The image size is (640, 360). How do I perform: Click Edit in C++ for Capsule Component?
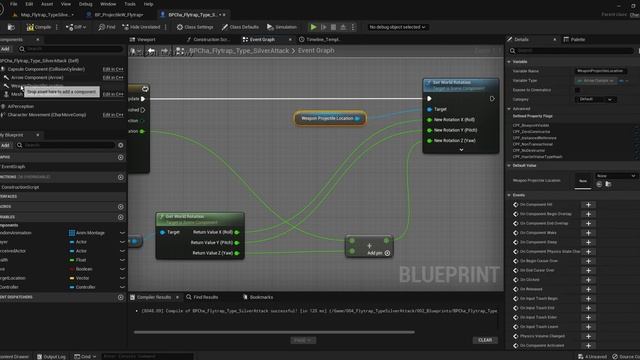[113, 69]
